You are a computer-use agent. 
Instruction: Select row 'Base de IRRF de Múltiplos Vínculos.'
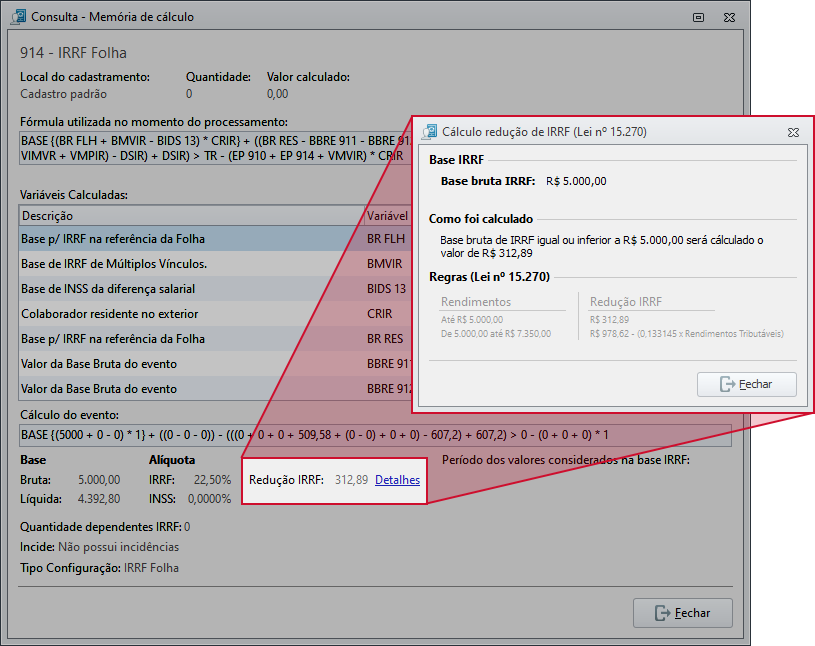[x=215, y=263]
